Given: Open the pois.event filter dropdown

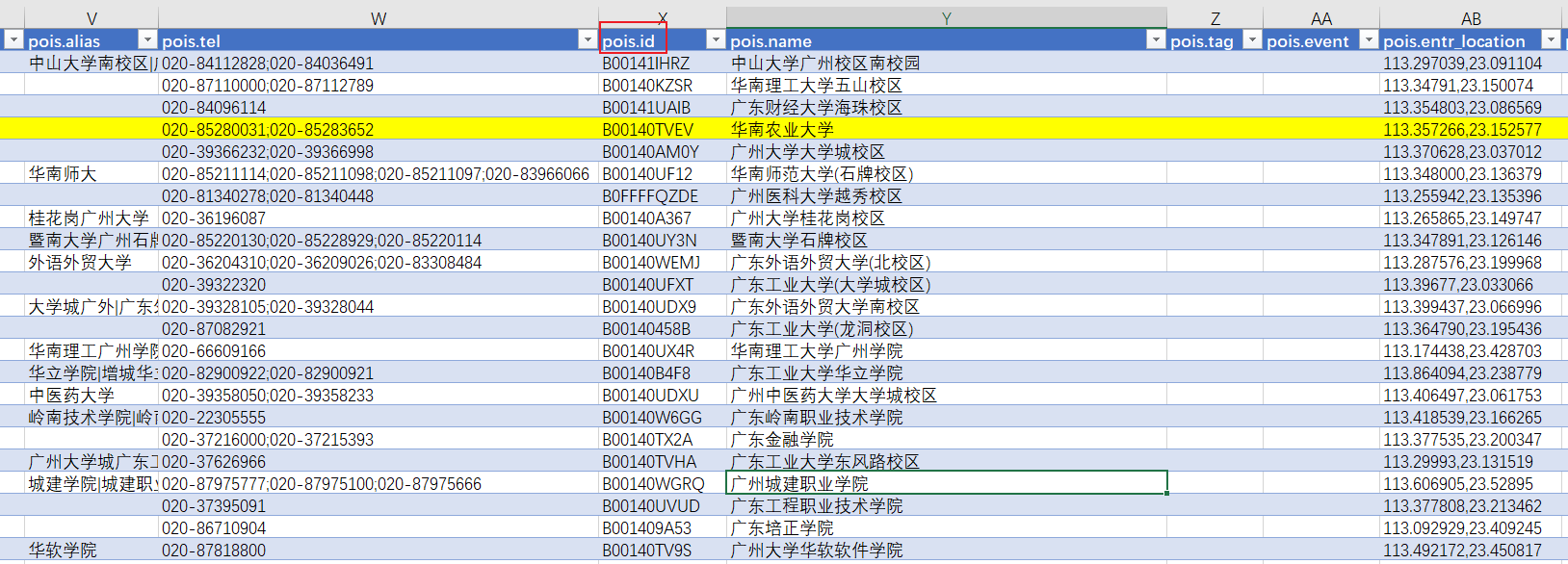Looking at the screenshot, I should (x=1369, y=39).
